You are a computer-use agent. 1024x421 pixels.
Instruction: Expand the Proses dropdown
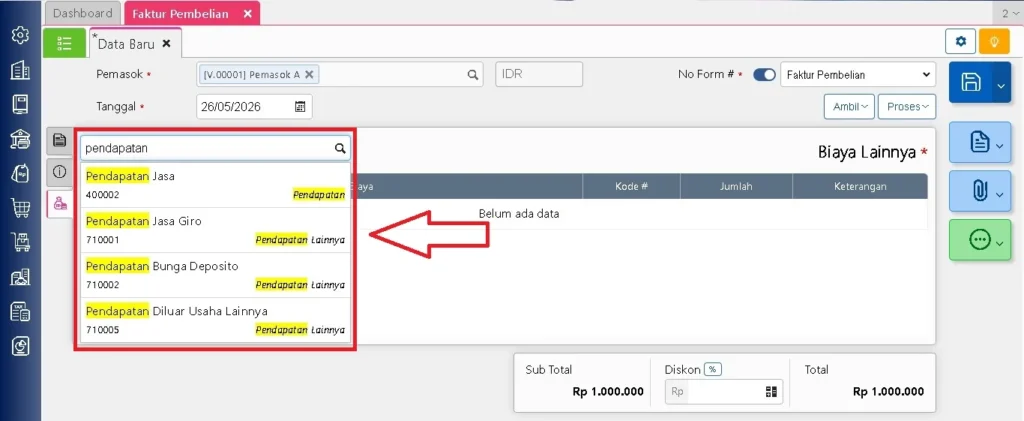point(906,106)
